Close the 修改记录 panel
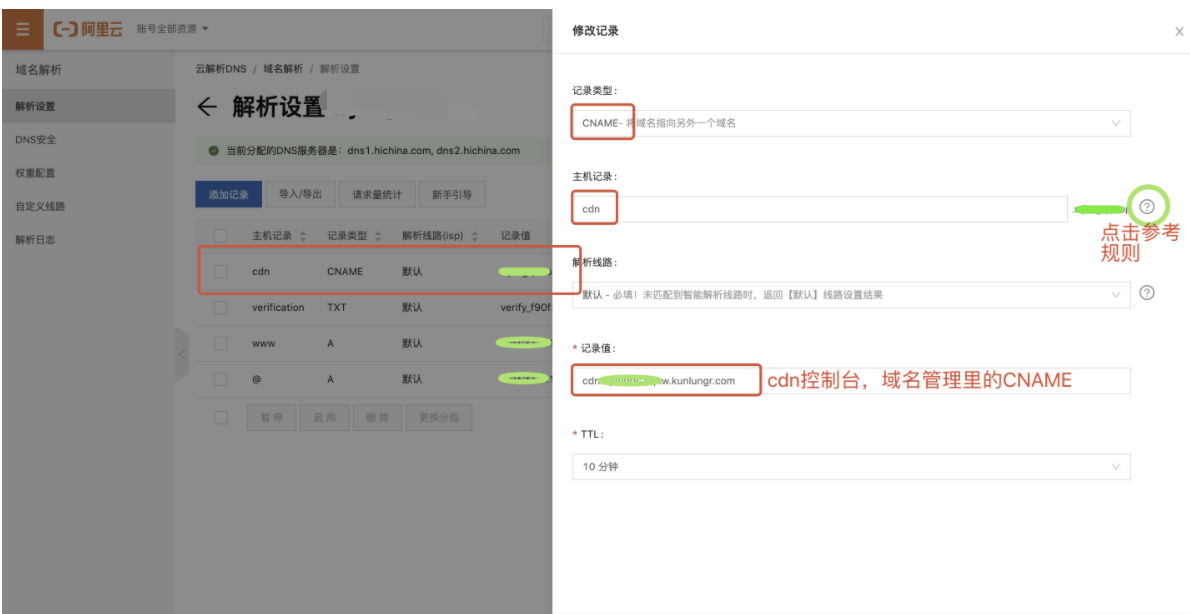The width and height of the screenshot is (1190, 614). click(1179, 32)
